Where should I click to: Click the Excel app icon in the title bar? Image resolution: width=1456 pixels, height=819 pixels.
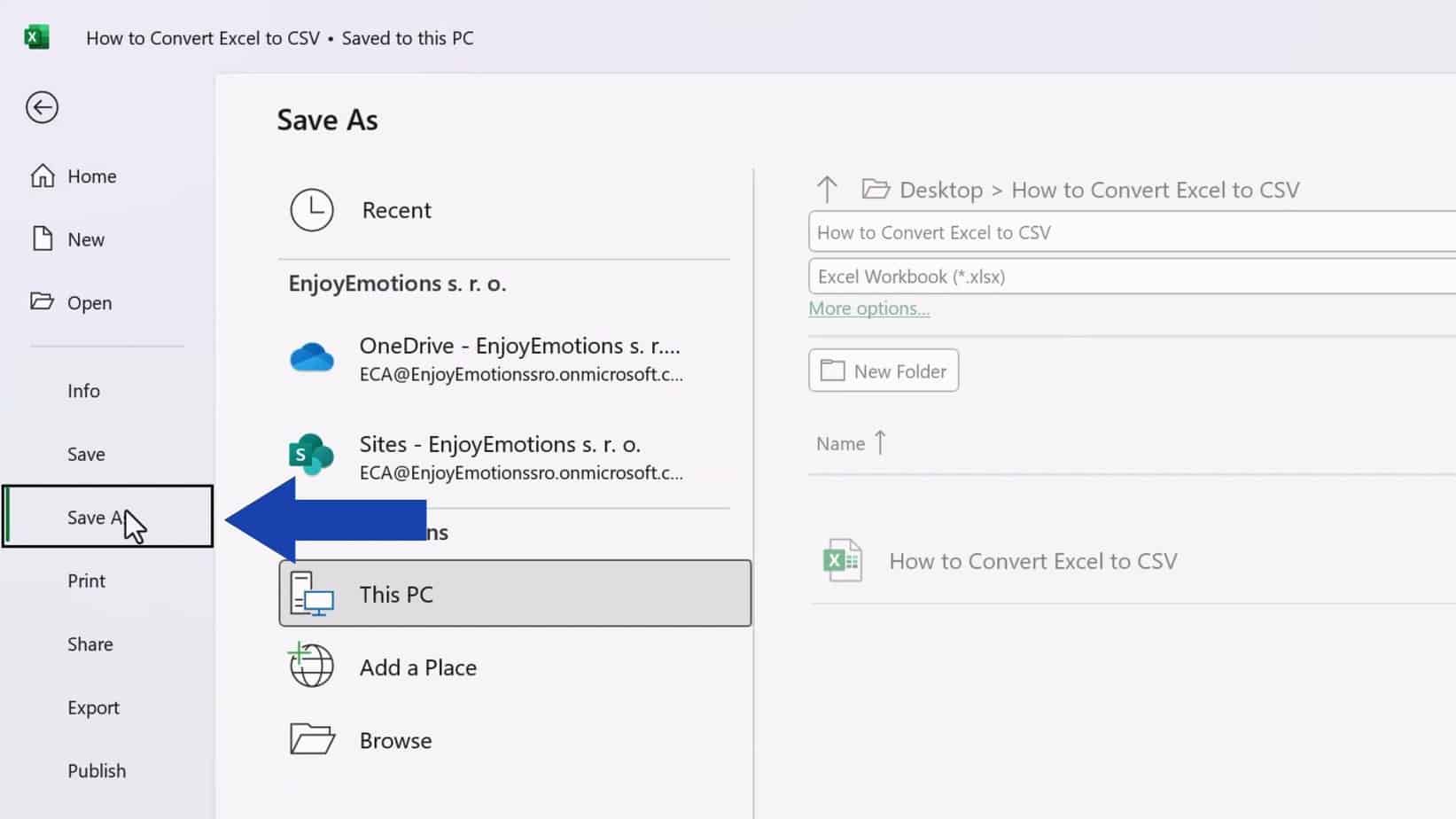click(35, 37)
